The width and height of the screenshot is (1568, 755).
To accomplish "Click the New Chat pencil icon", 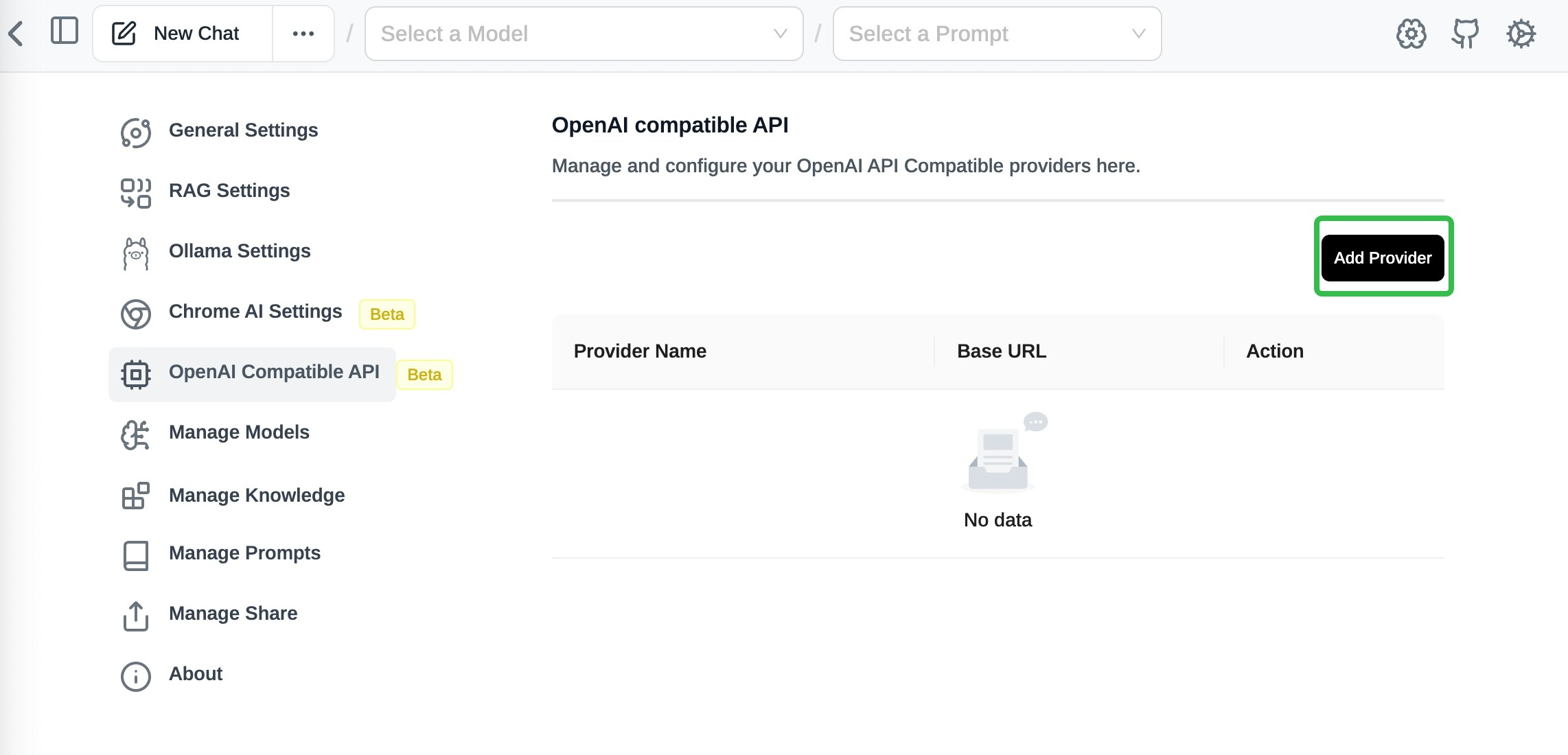I will pos(124,34).
